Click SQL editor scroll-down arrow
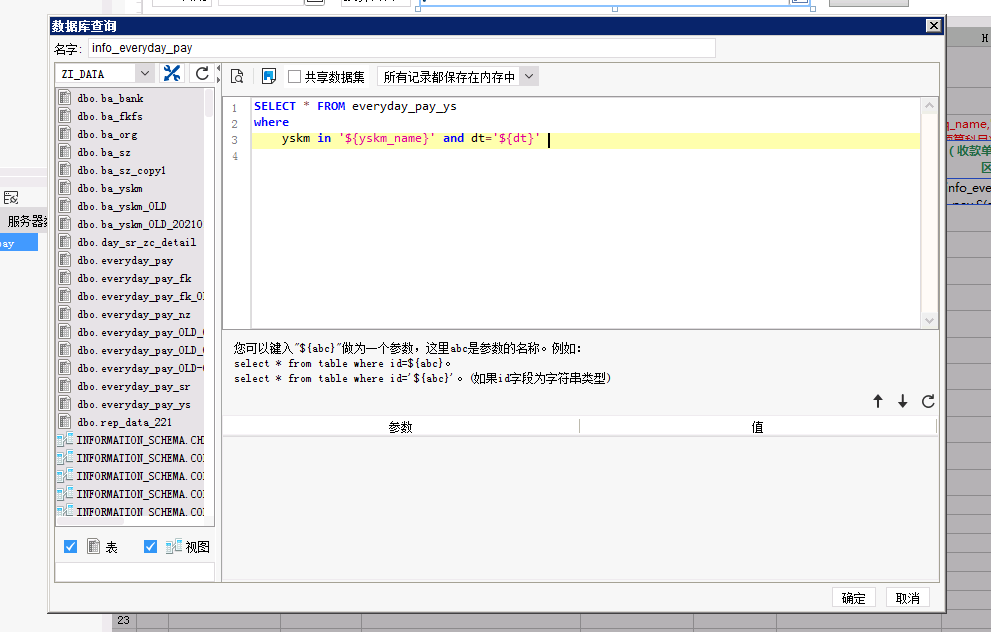The width and height of the screenshot is (991, 632). pos(929,320)
